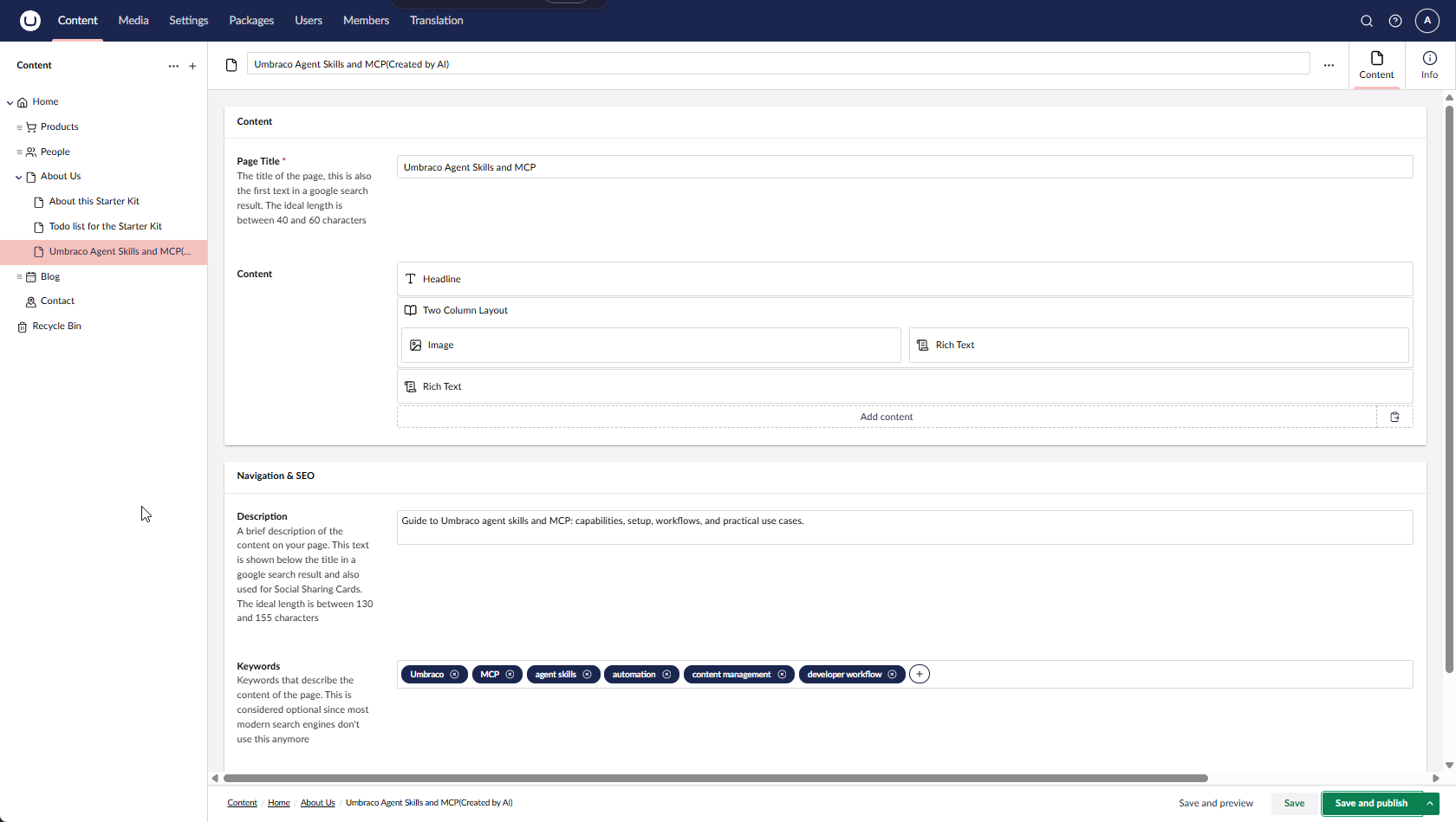
Task: Click the Headline block icon
Action: click(411, 279)
